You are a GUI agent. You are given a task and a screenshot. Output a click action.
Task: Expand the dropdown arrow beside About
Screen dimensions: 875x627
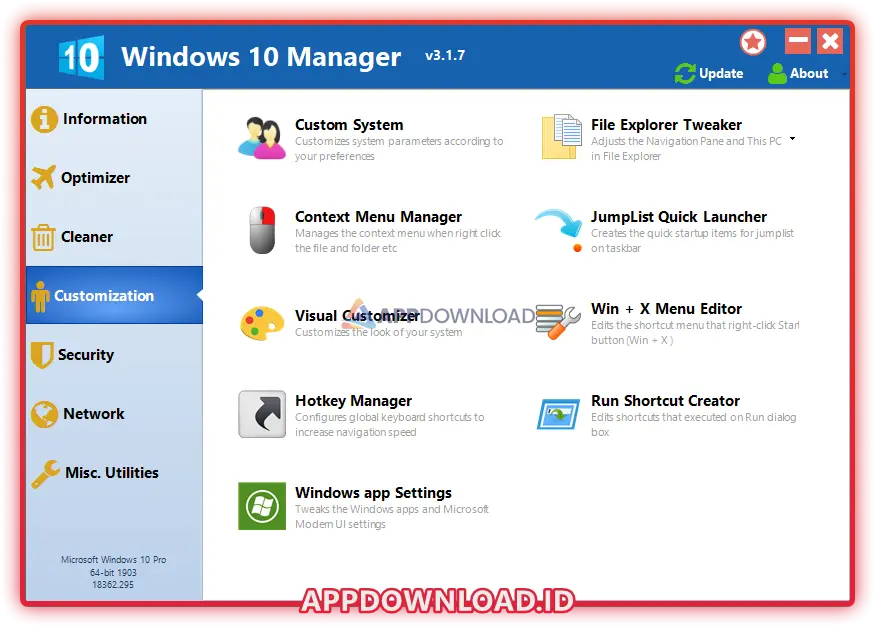click(844, 74)
